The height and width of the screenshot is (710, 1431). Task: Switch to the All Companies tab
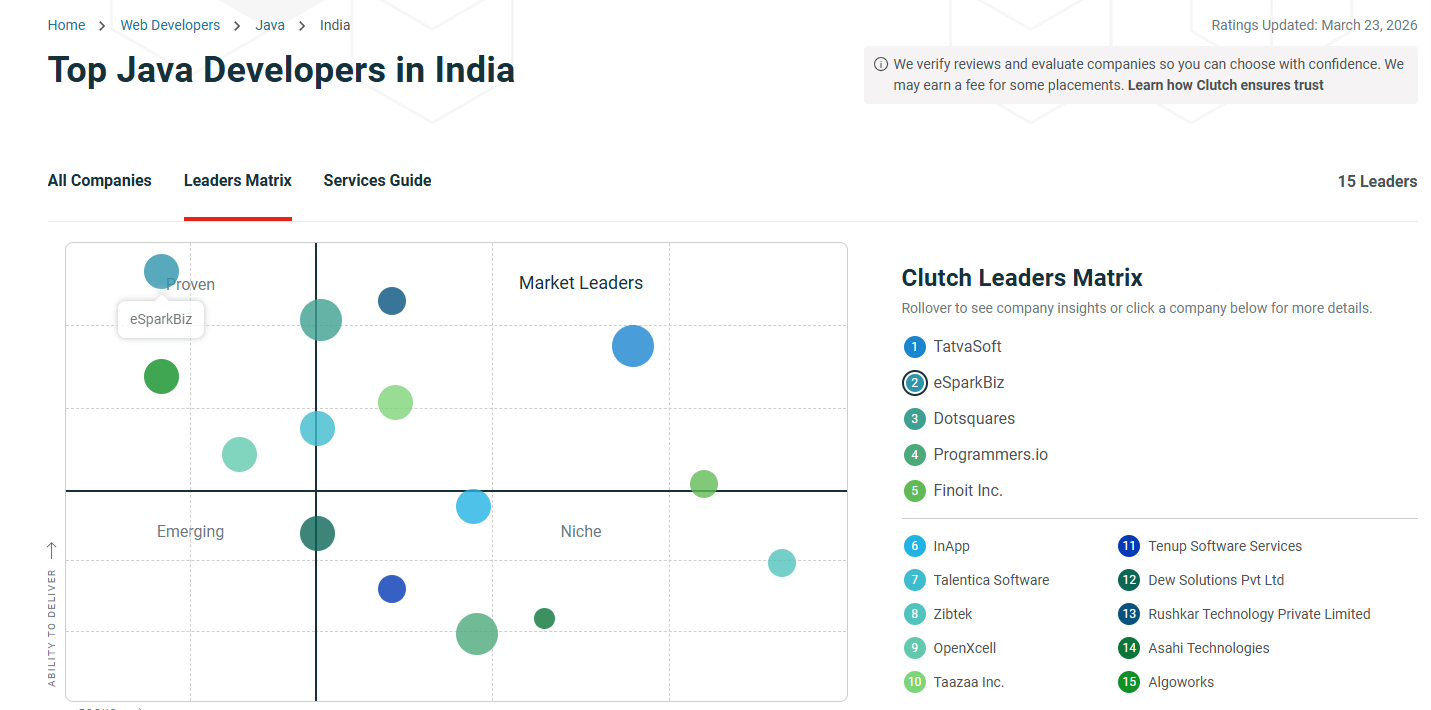coord(99,180)
